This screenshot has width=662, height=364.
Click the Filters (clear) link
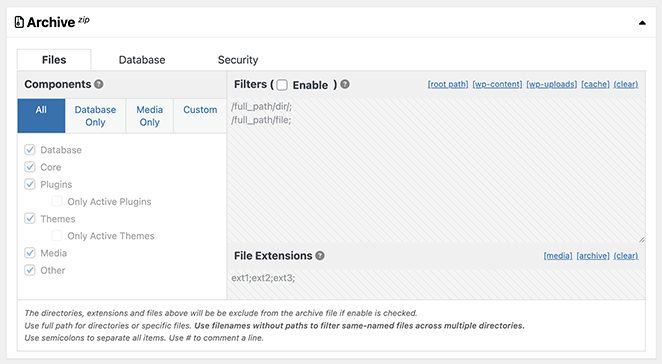(x=626, y=84)
